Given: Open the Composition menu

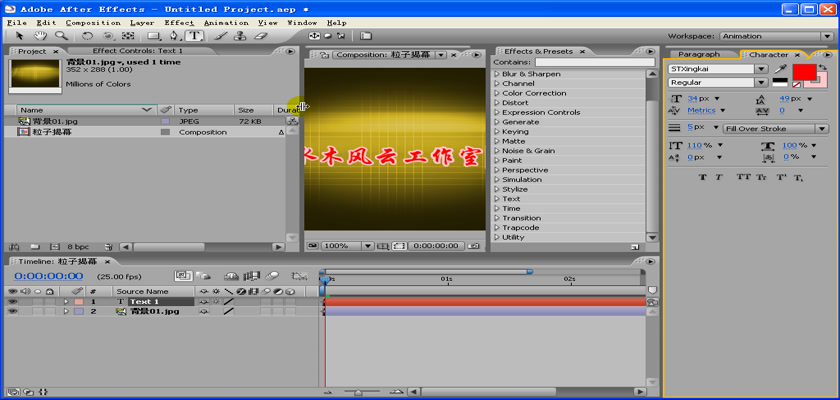Looking at the screenshot, I should tap(93, 22).
